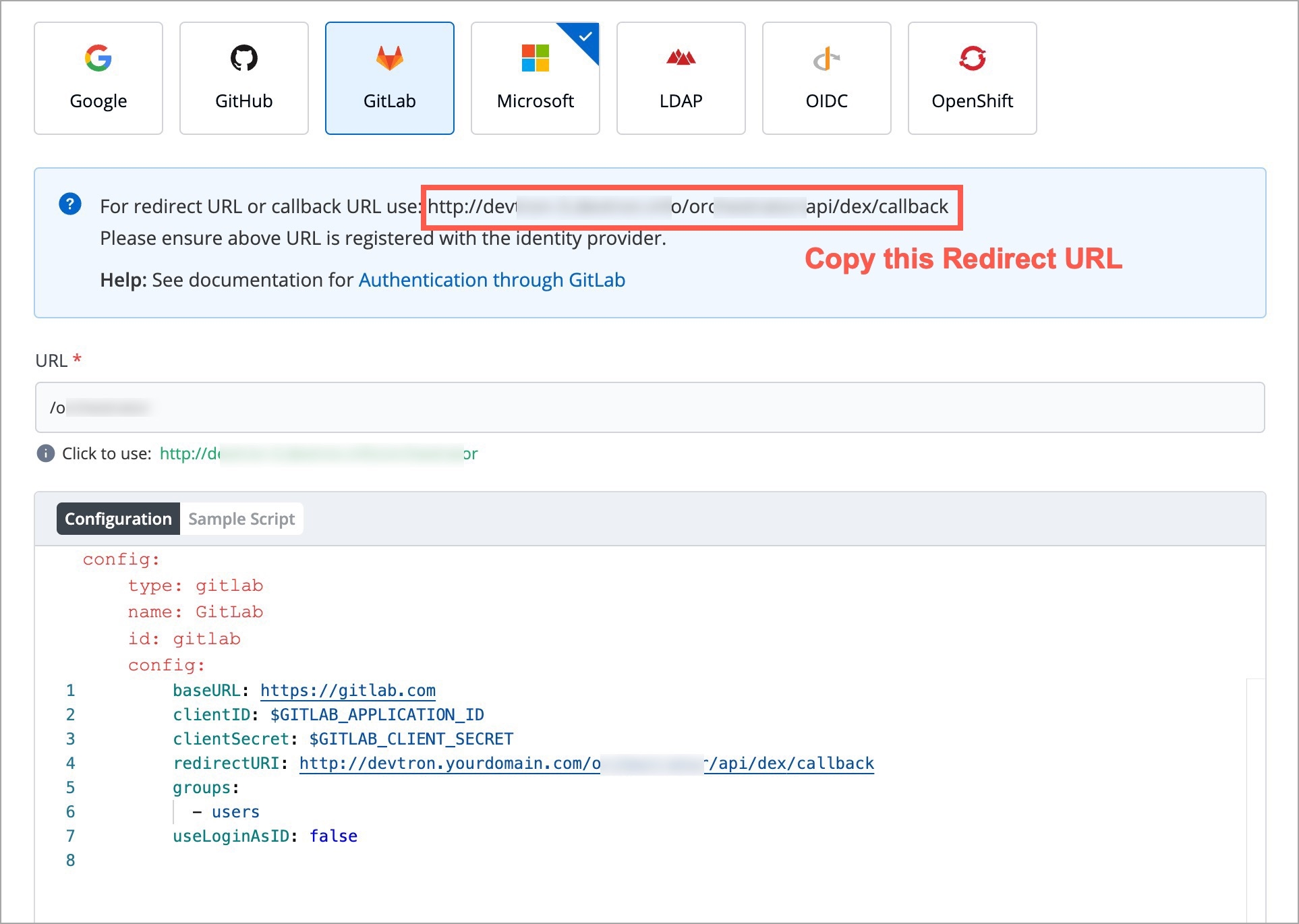Screen dimensions: 1299x924
Task: Click the https://gitlab.com baseURL link in editor
Action: [347, 691]
